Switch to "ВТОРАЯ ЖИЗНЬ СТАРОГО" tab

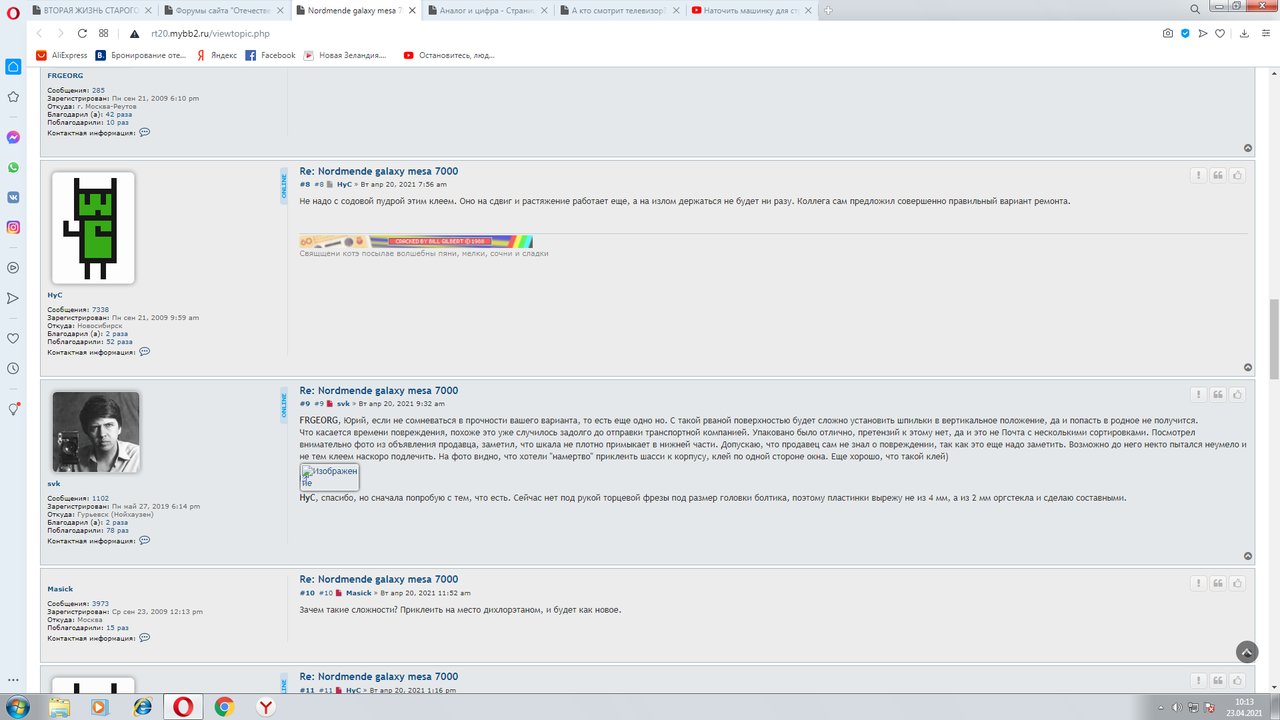click(x=91, y=10)
